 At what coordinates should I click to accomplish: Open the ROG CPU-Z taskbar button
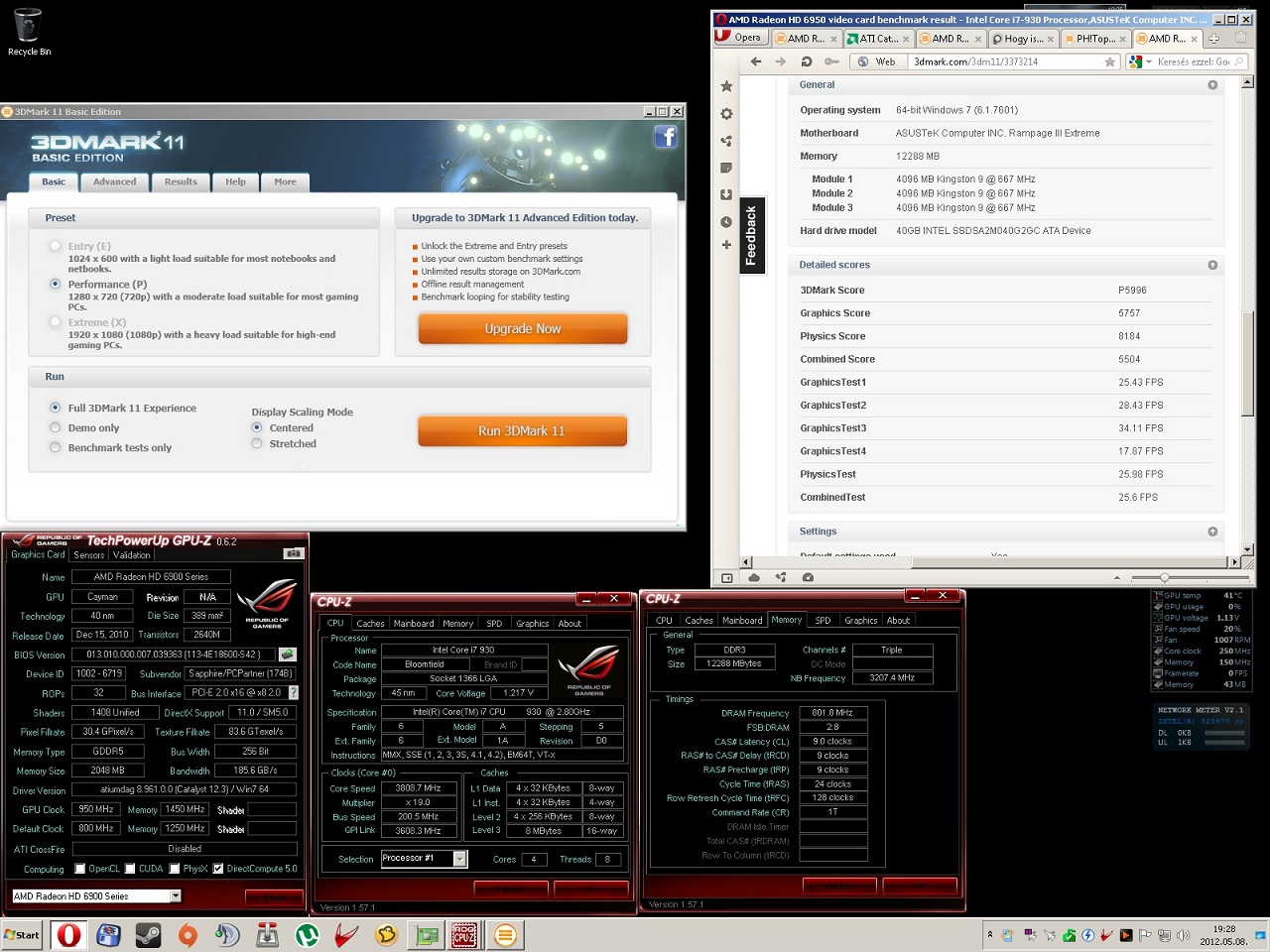[x=464, y=934]
